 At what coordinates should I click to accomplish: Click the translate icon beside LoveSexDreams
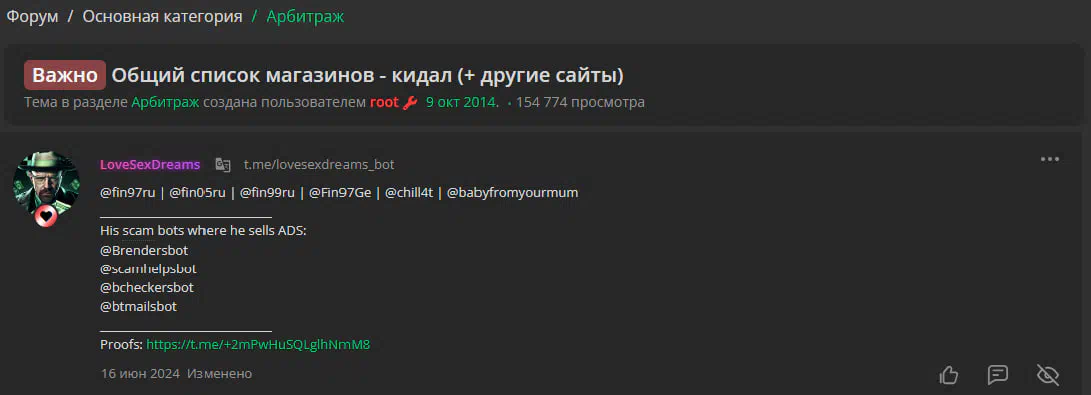click(x=223, y=165)
